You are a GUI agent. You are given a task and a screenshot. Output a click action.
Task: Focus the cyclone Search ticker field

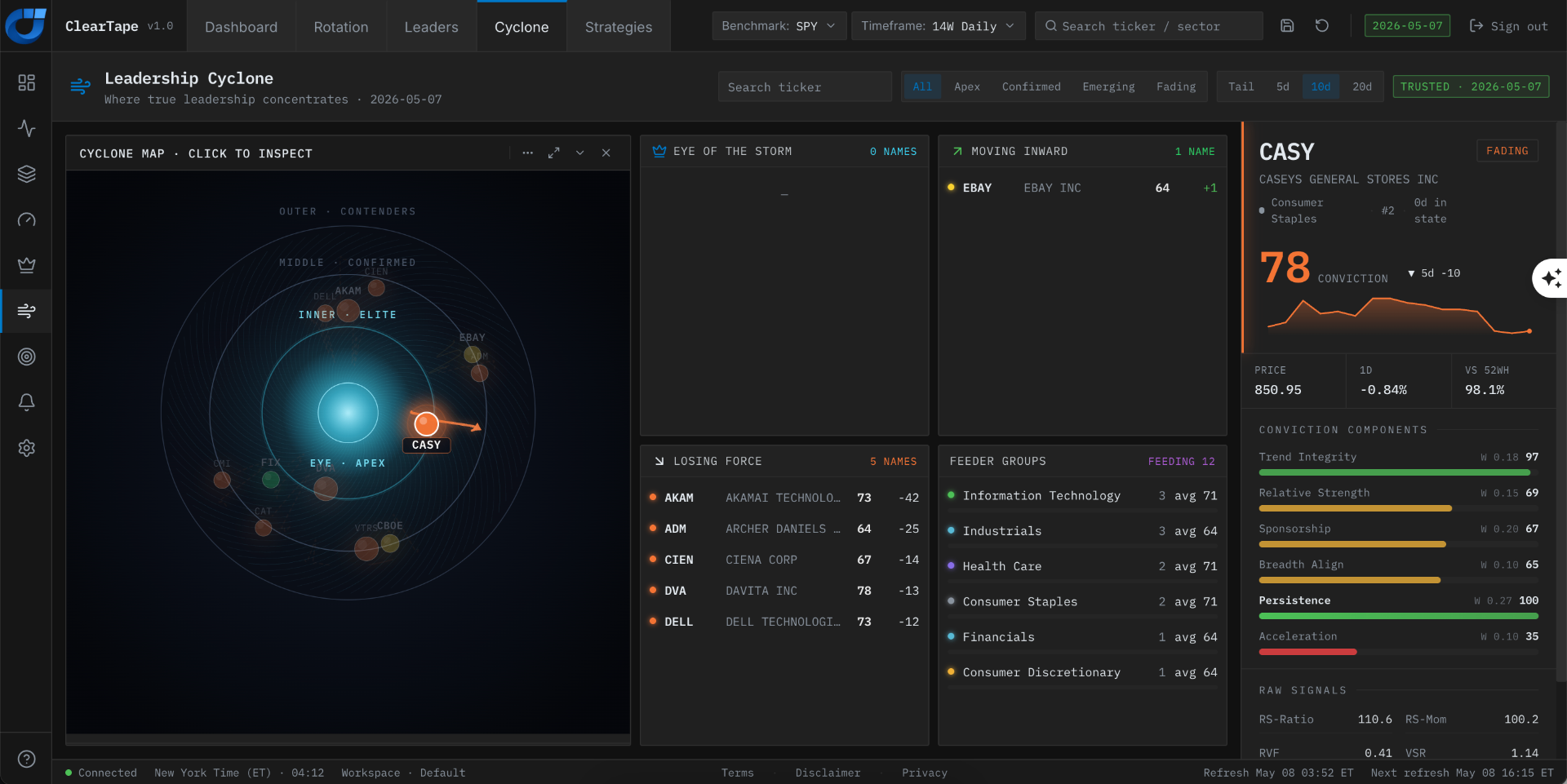(804, 86)
